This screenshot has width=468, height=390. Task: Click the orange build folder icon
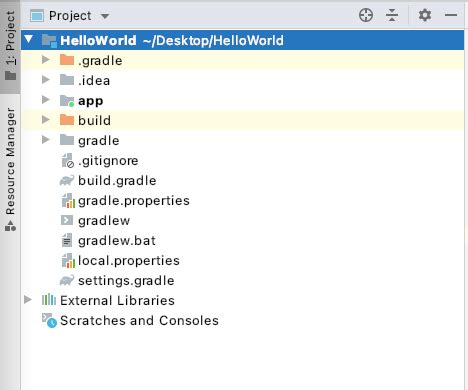pyautogui.click(x=67, y=120)
